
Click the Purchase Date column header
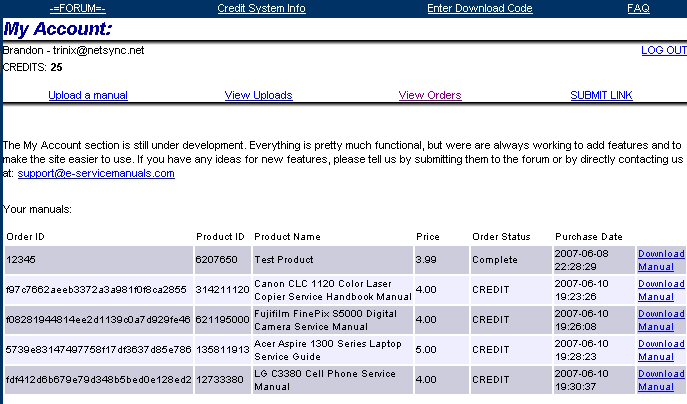tap(588, 237)
